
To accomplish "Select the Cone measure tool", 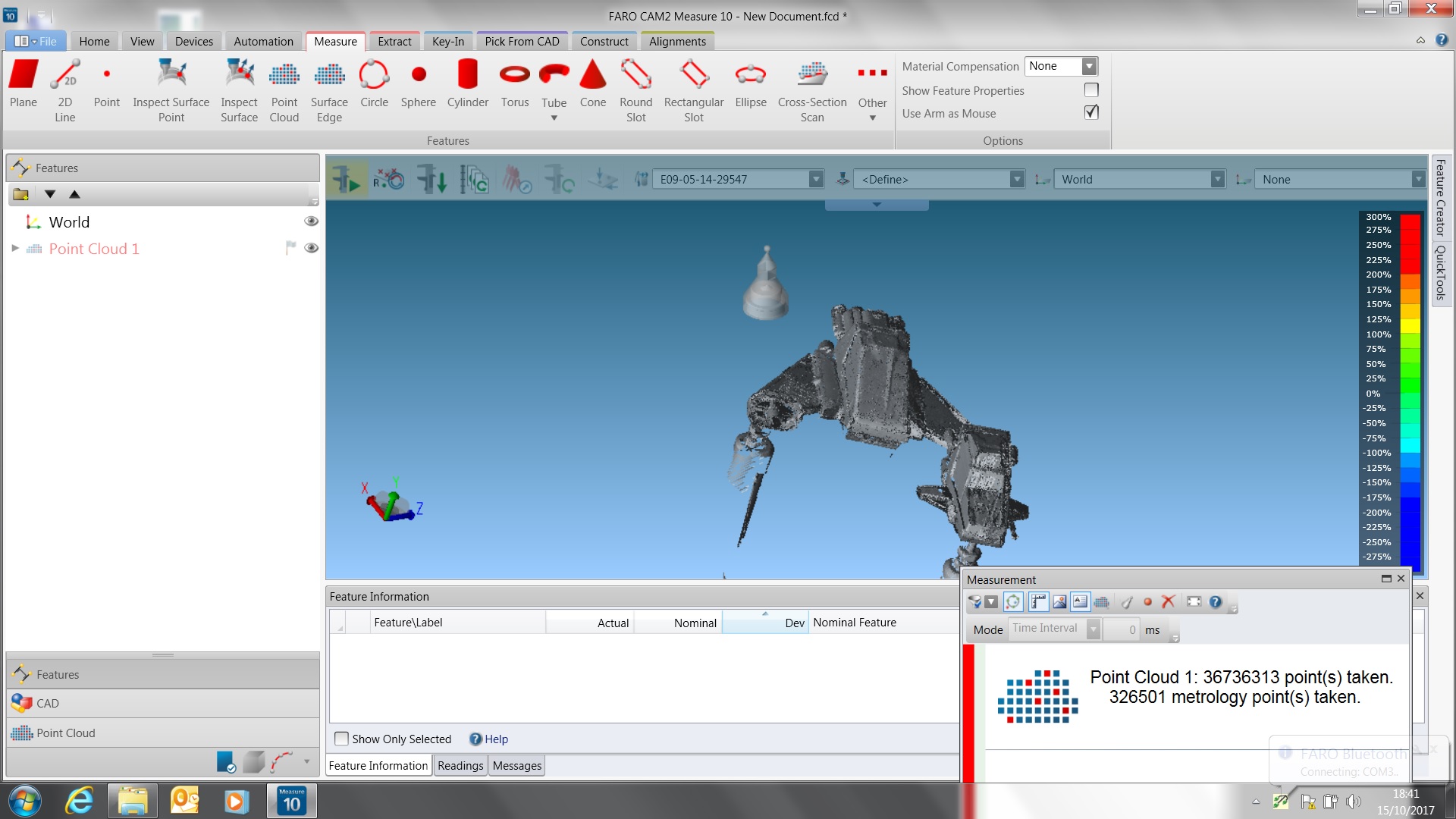I will tap(593, 84).
